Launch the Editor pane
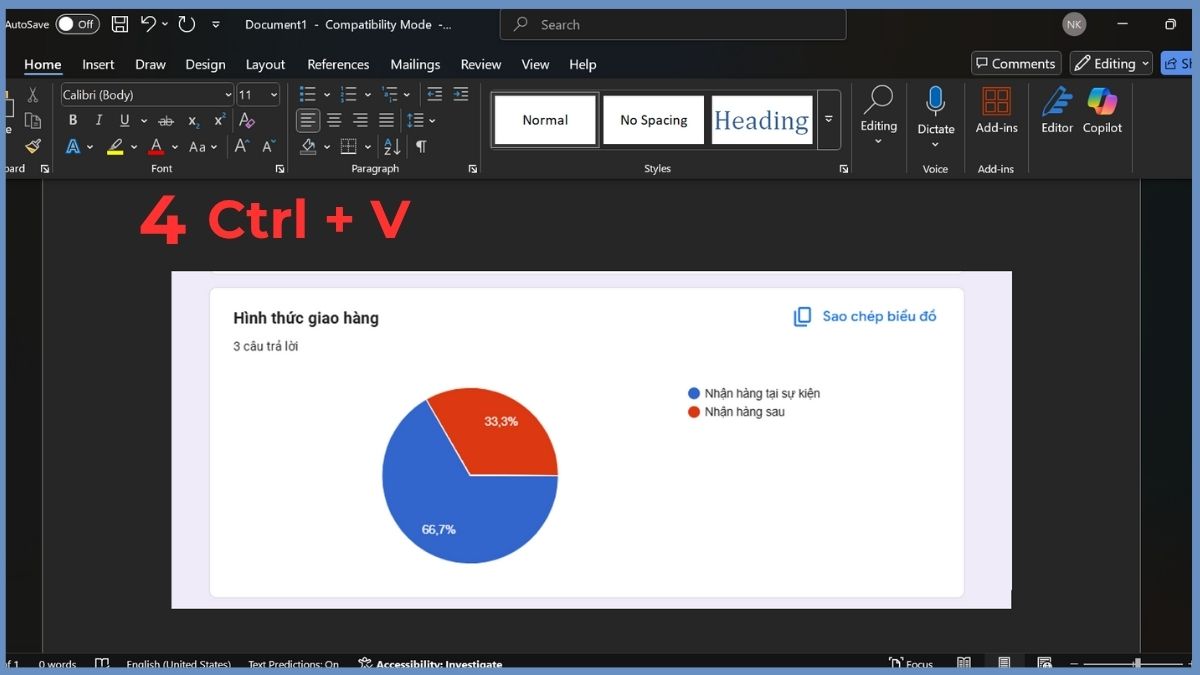 [x=1056, y=110]
